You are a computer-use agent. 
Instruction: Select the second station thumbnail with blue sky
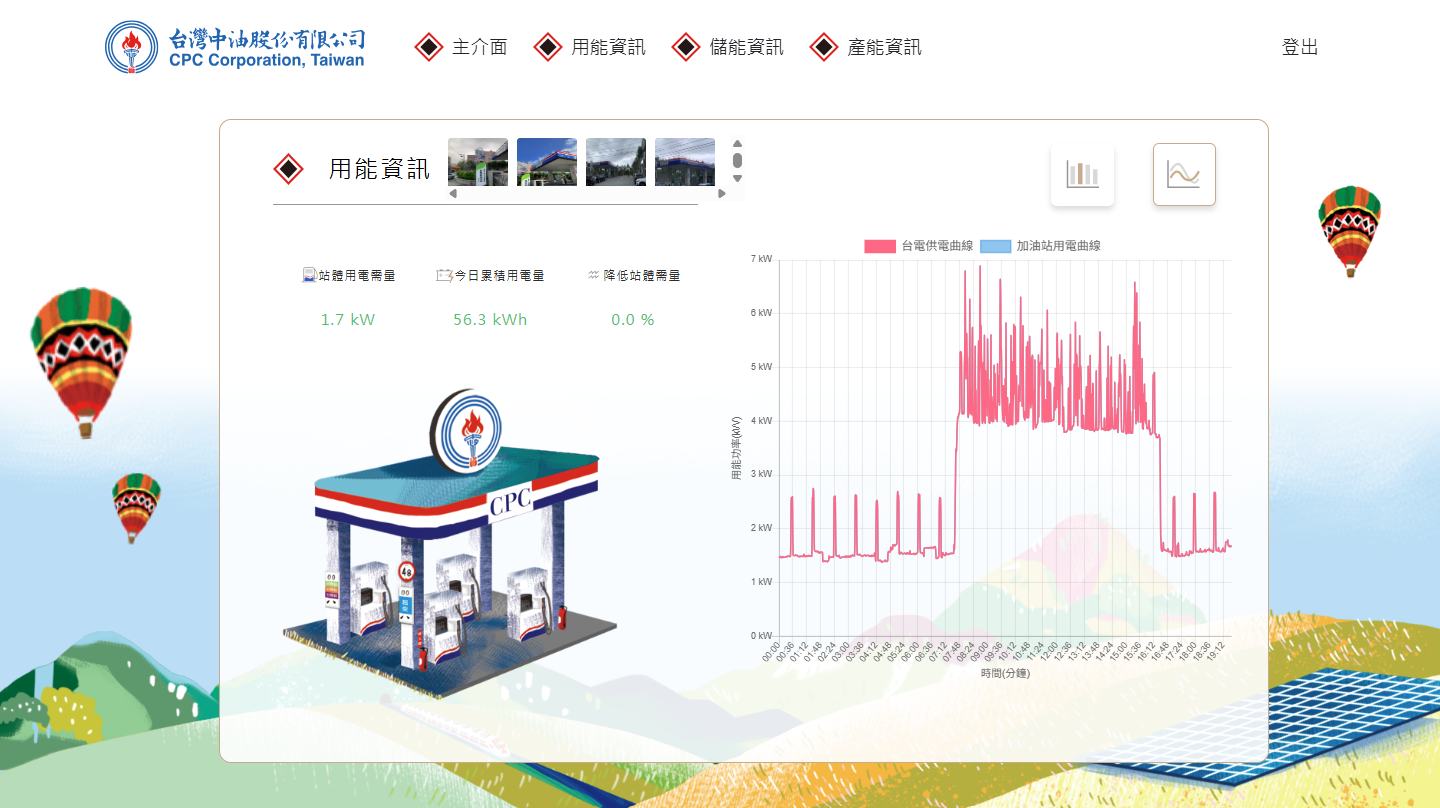coord(547,162)
